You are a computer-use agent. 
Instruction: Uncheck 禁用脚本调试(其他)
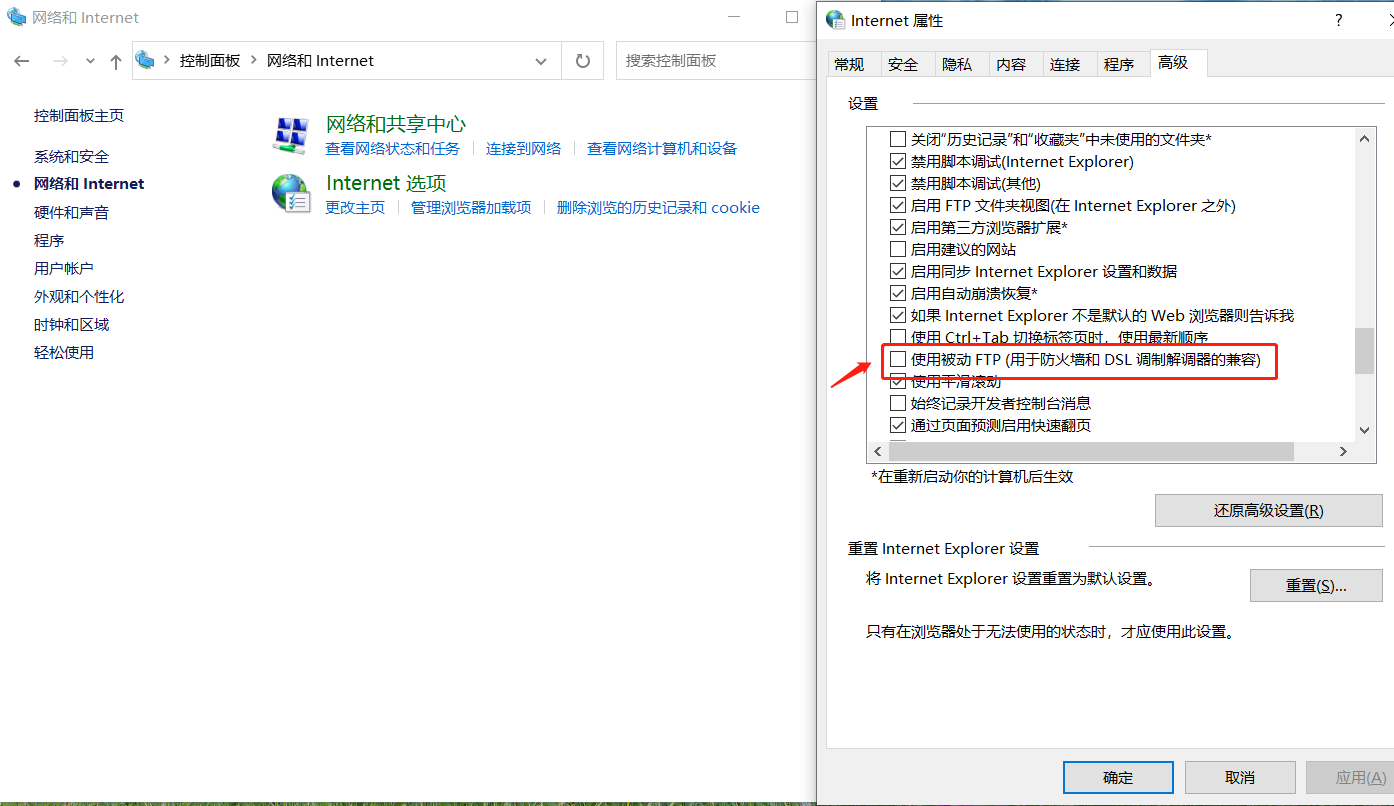click(898, 184)
